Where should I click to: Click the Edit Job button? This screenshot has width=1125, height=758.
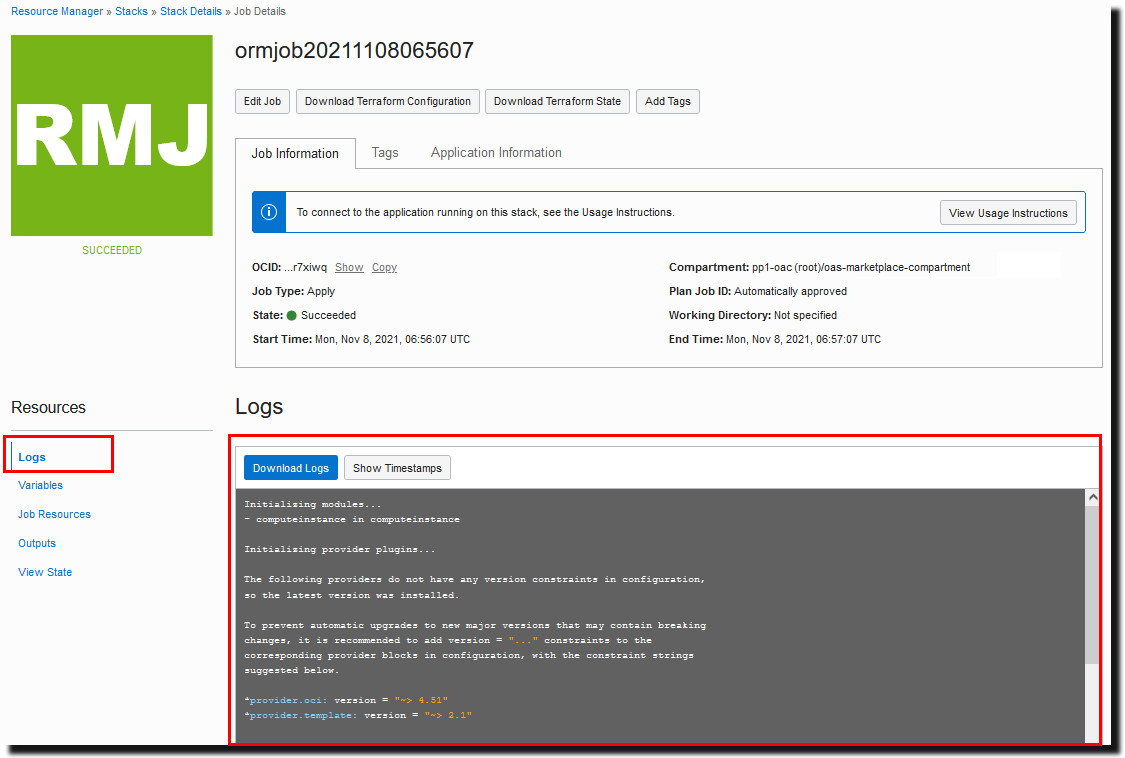pos(262,101)
